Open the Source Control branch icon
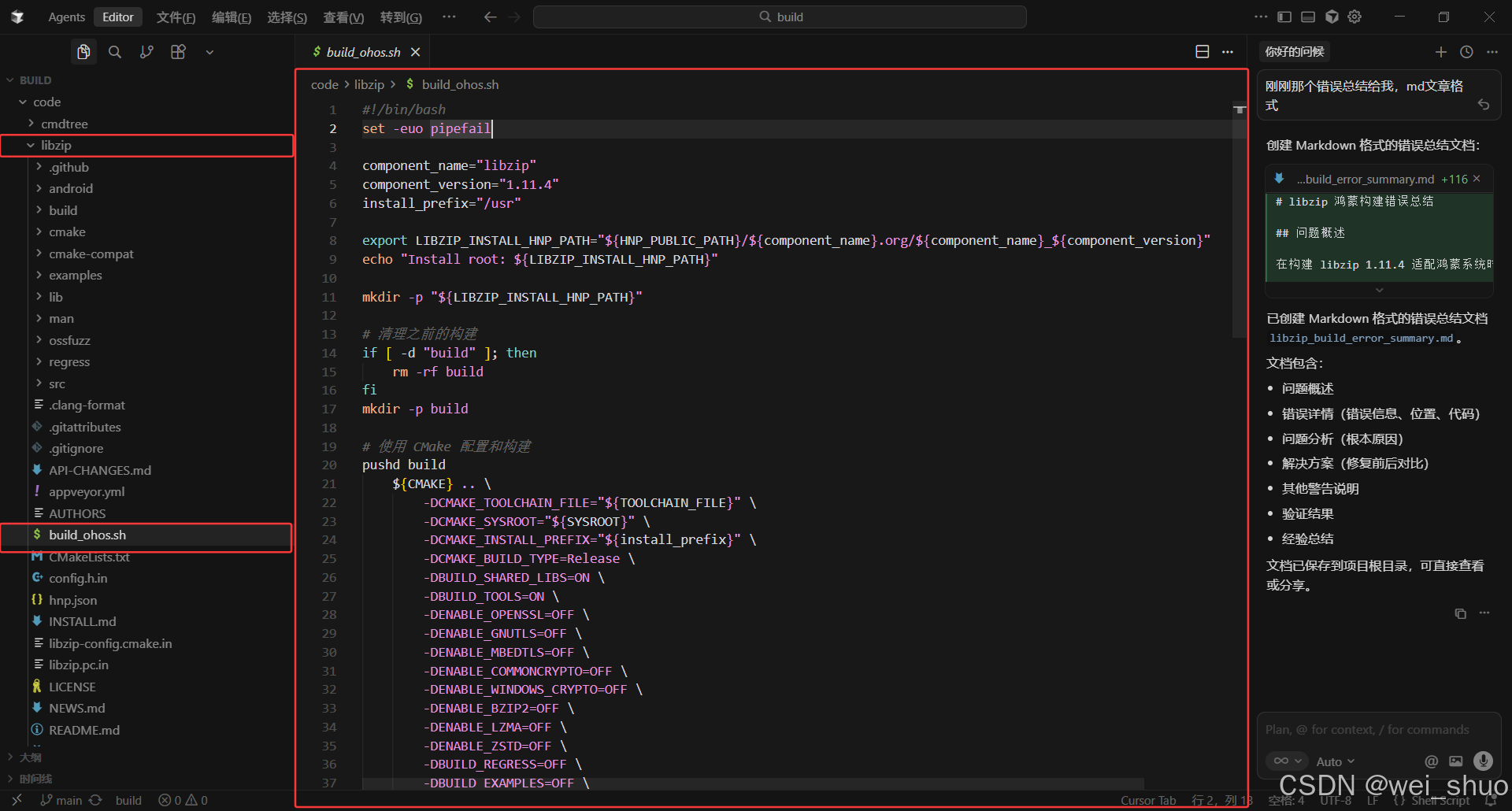The height and width of the screenshot is (811, 1512). [x=146, y=52]
